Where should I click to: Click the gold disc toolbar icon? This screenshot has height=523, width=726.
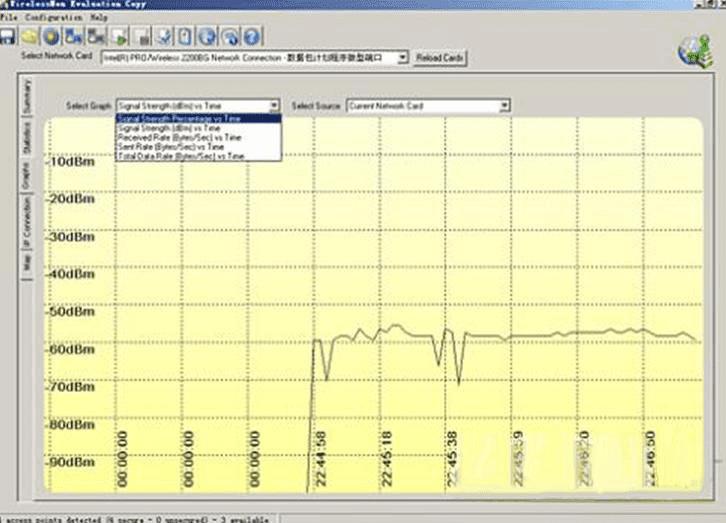click(x=51, y=36)
